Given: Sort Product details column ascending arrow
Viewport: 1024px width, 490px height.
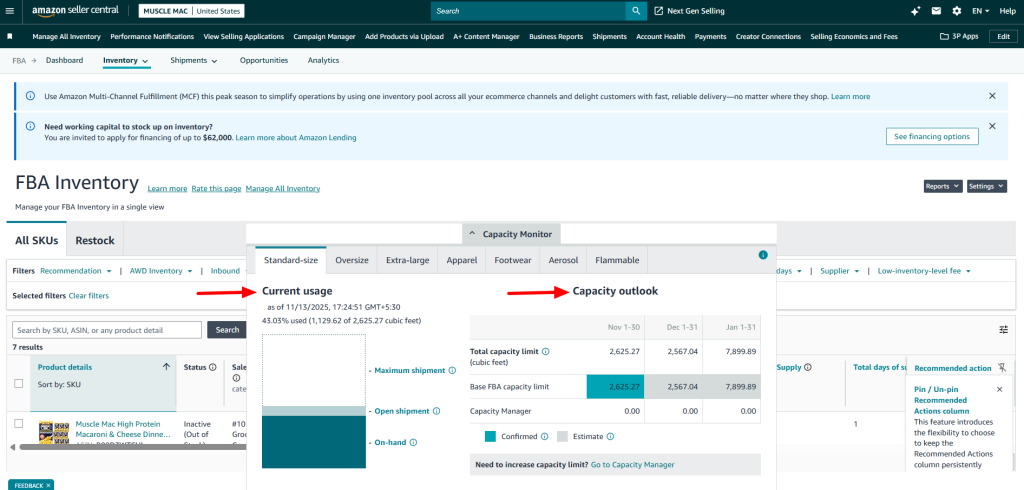Looking at the screenshot, I should coord(167,367).
